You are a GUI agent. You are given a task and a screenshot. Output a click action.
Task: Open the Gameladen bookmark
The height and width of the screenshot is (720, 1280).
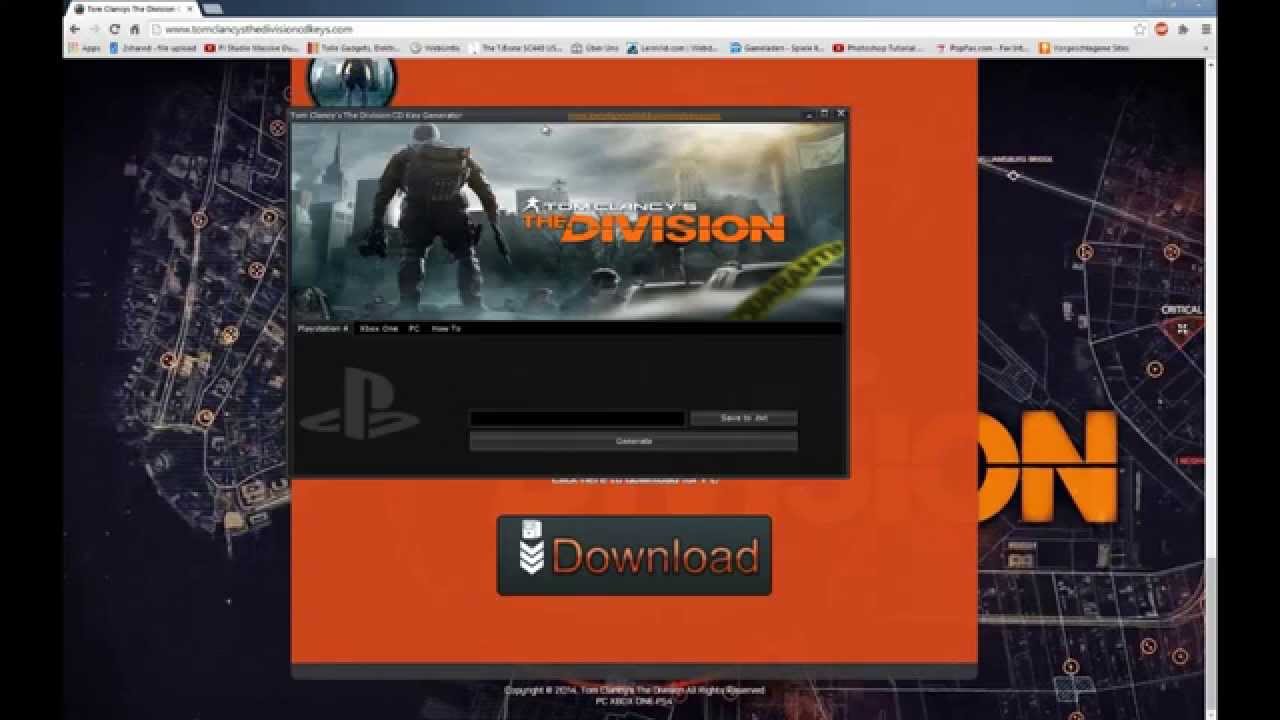tap(778, 48)
